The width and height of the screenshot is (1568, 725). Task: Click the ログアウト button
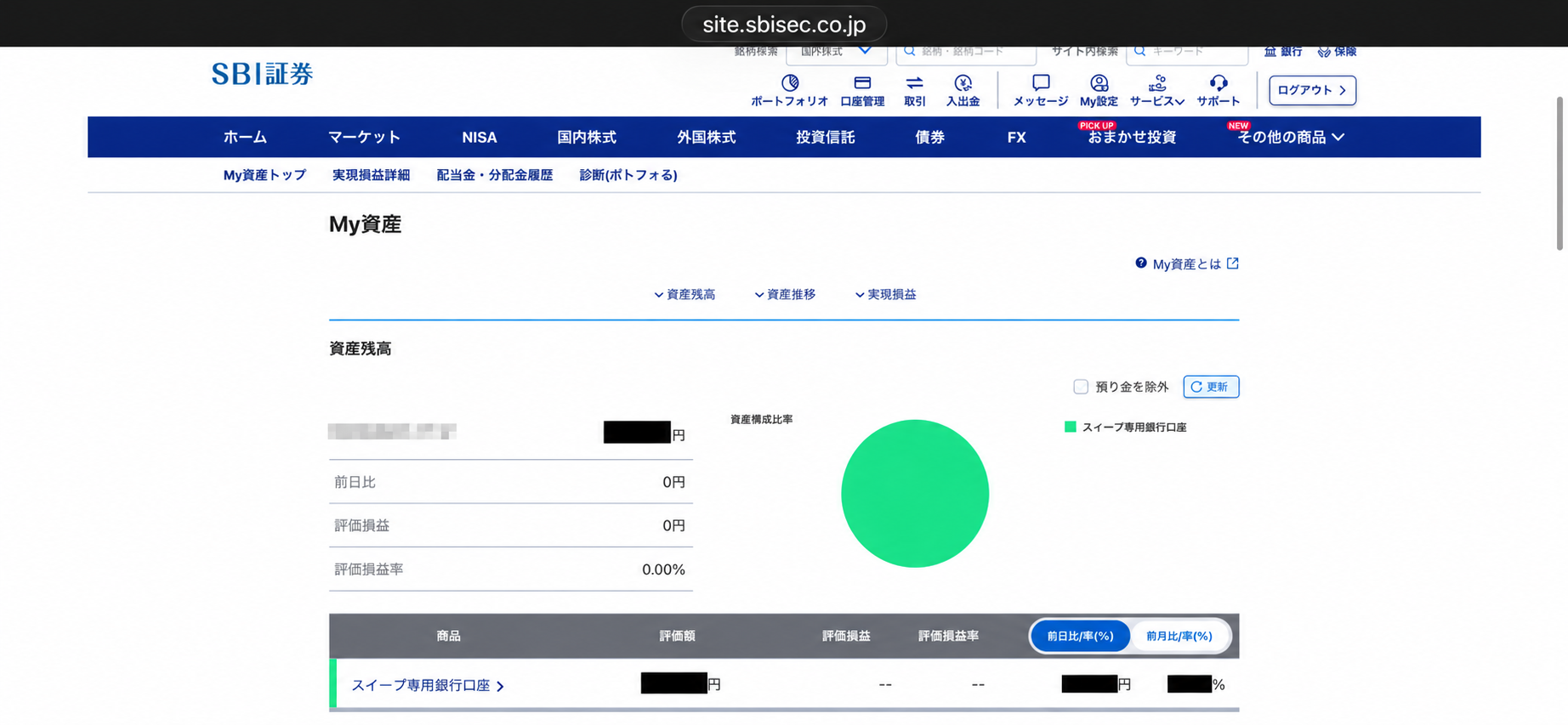click(x=1312, y=90)
